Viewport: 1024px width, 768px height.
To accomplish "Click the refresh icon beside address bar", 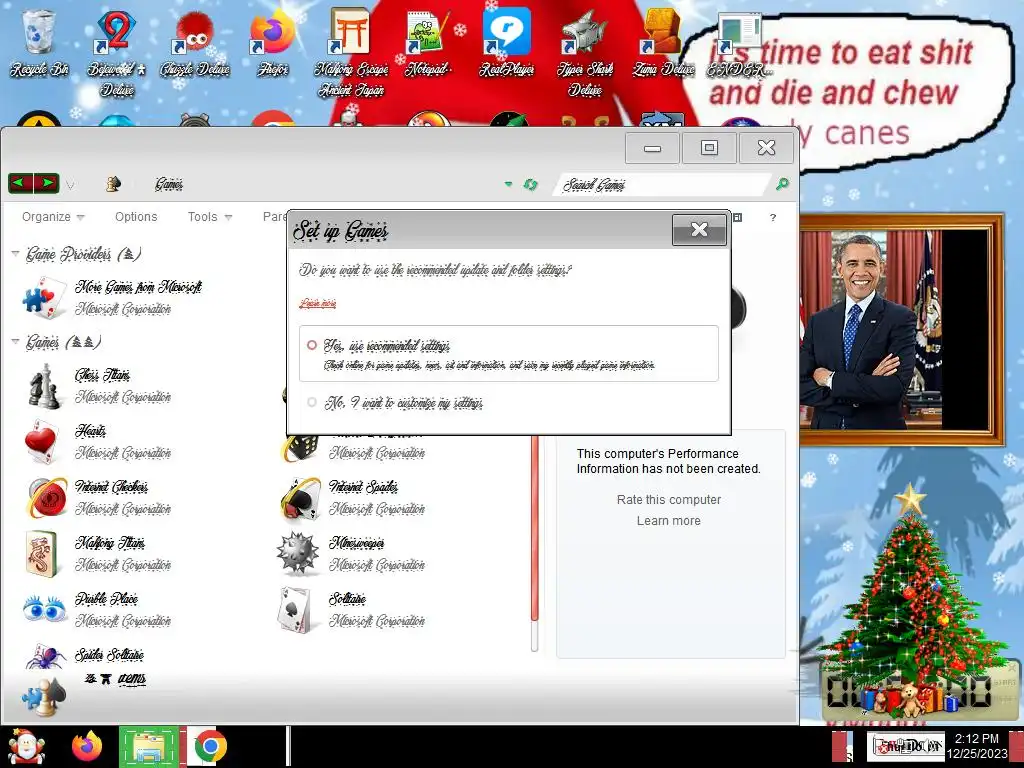I will coord(530,185).
